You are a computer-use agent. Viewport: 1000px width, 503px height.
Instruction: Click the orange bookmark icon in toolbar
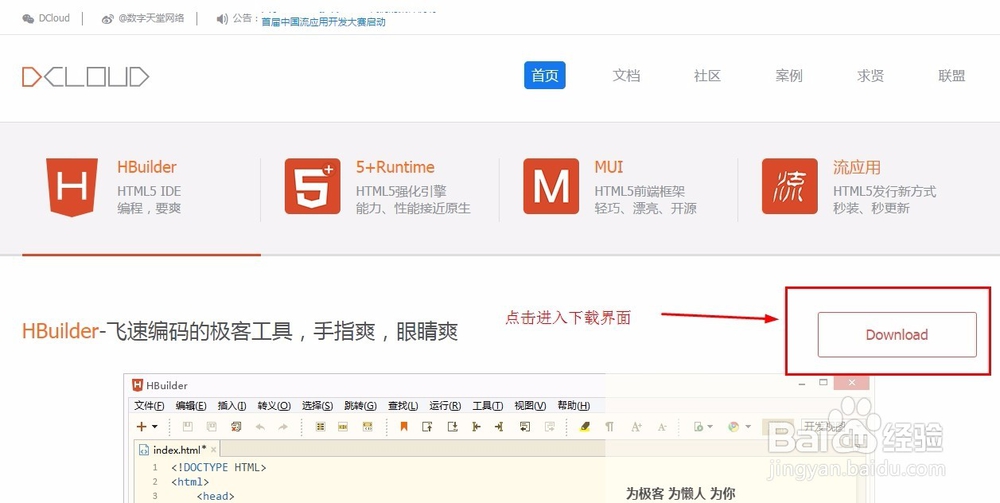click(404, 426)
